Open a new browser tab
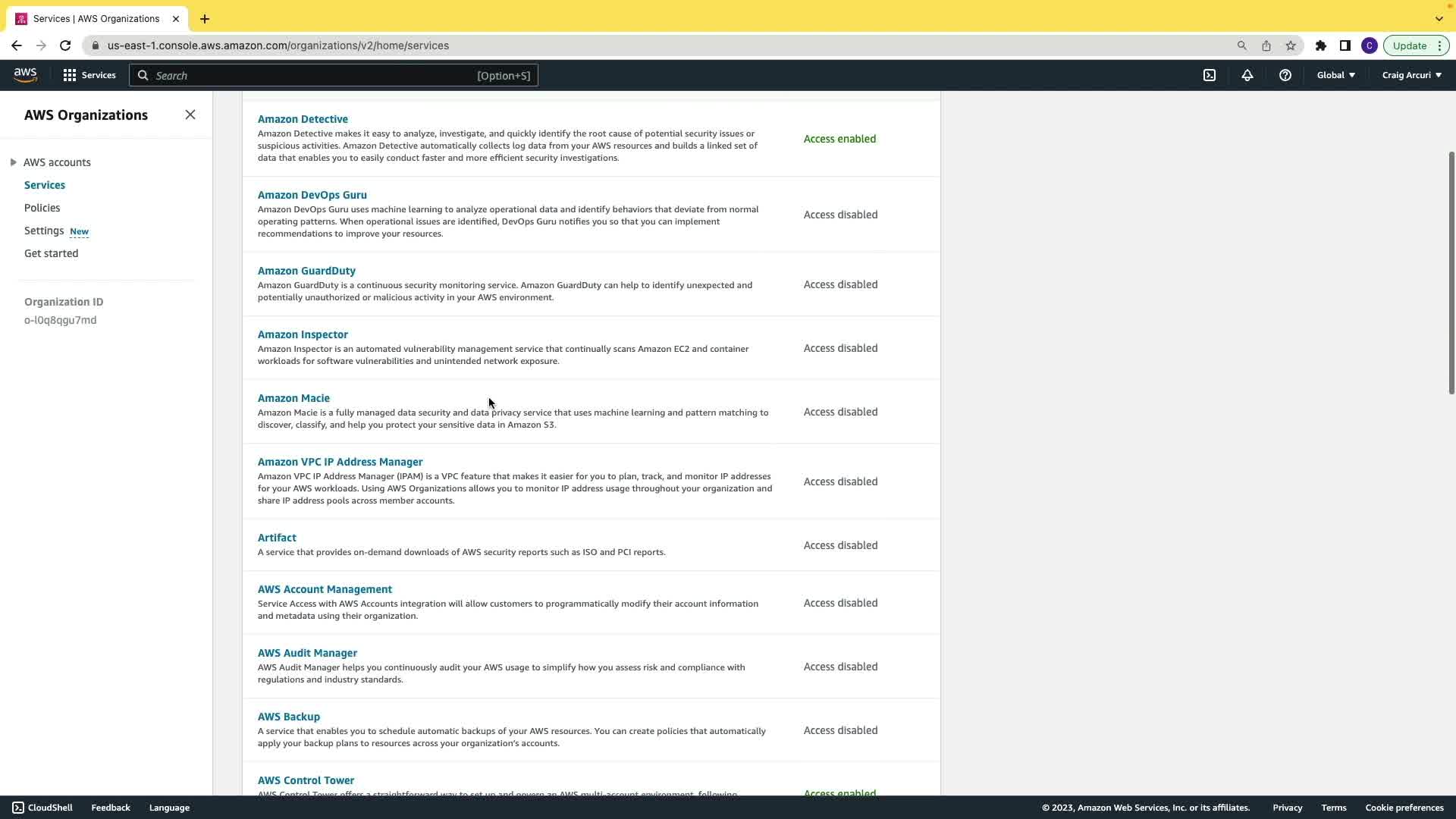The width and height of the screenshot is (1456, 819). 205,19
